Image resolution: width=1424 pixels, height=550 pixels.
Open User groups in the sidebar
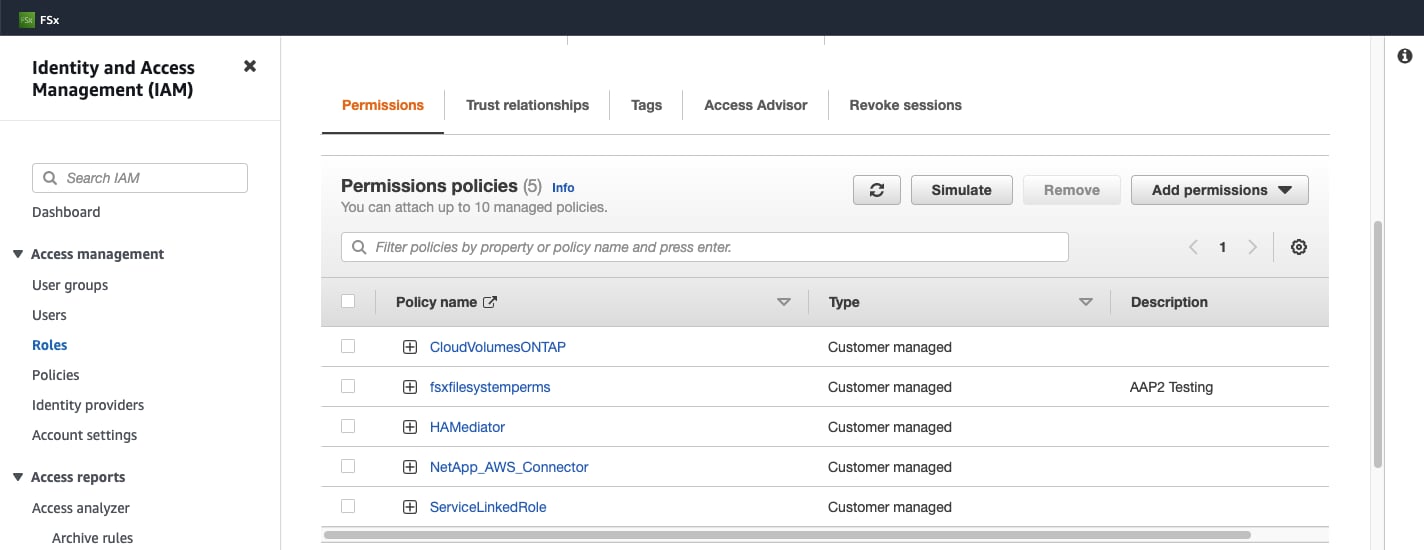tap(70, 285)
